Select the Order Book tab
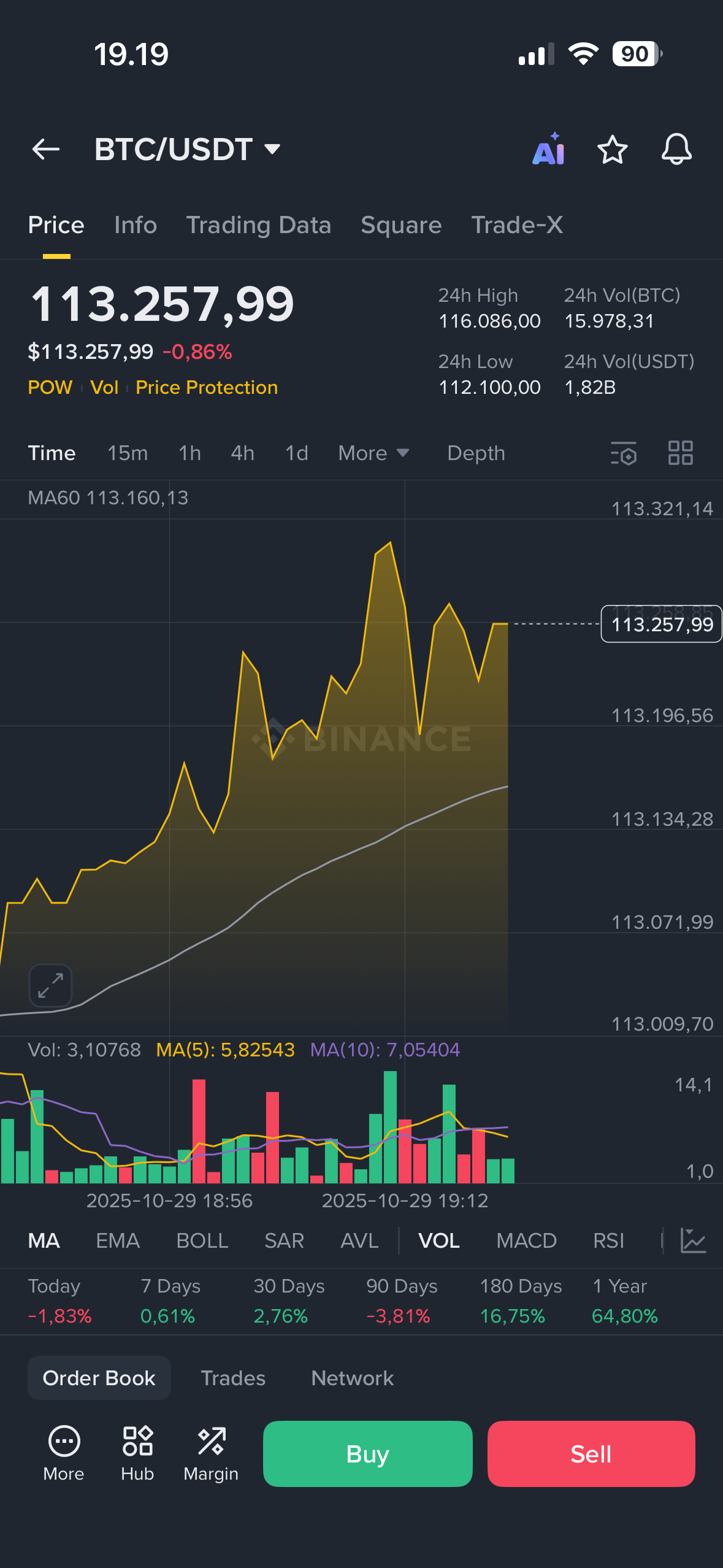 [x=99, y=1378]
